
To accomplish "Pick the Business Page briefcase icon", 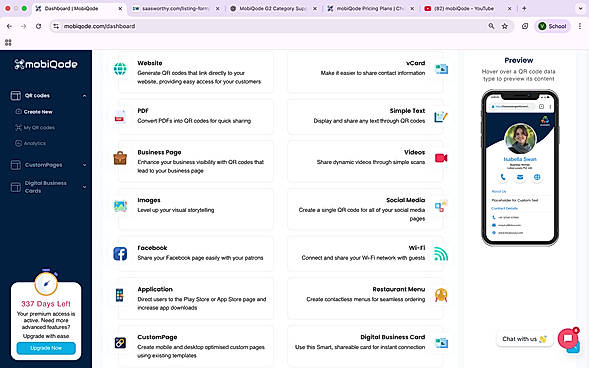I will 120,158.
